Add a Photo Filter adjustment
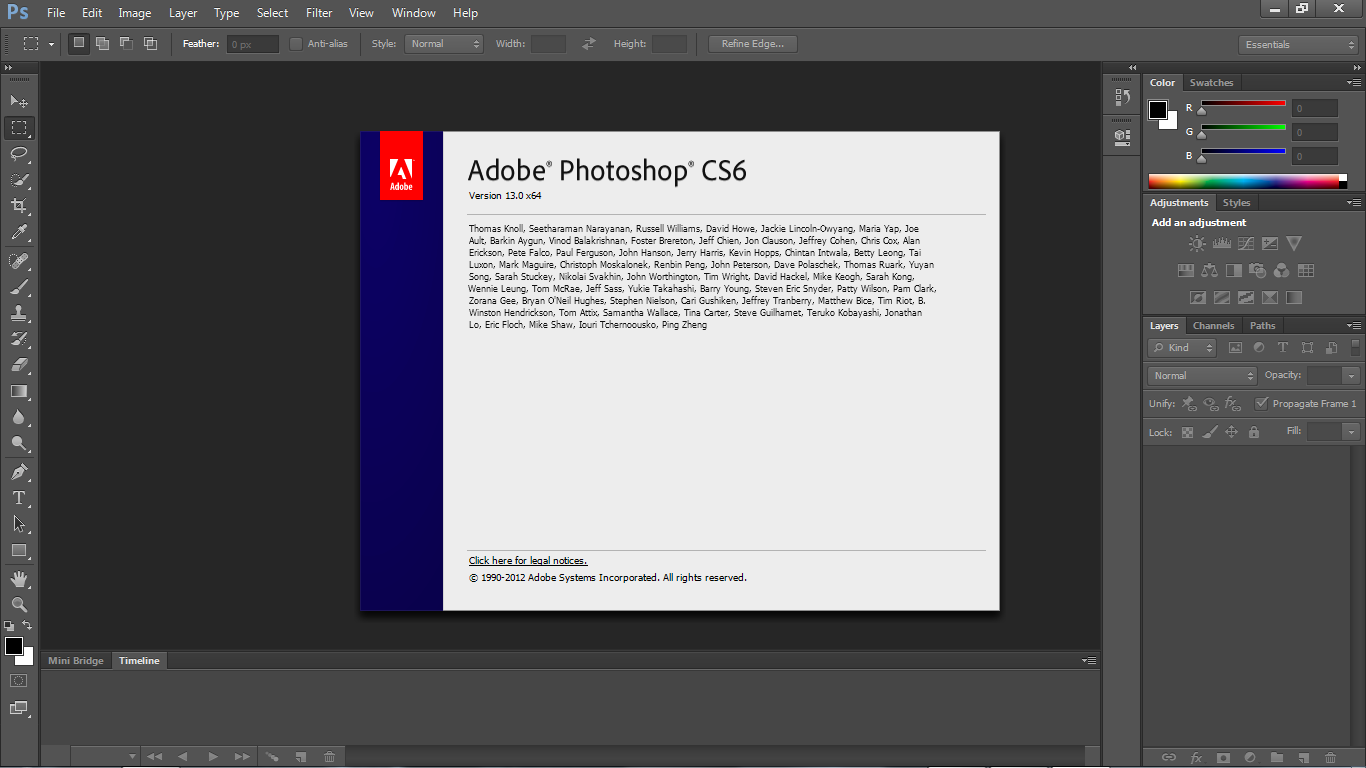Screen dimensions: 1366x768 (x=1258, y=270)
